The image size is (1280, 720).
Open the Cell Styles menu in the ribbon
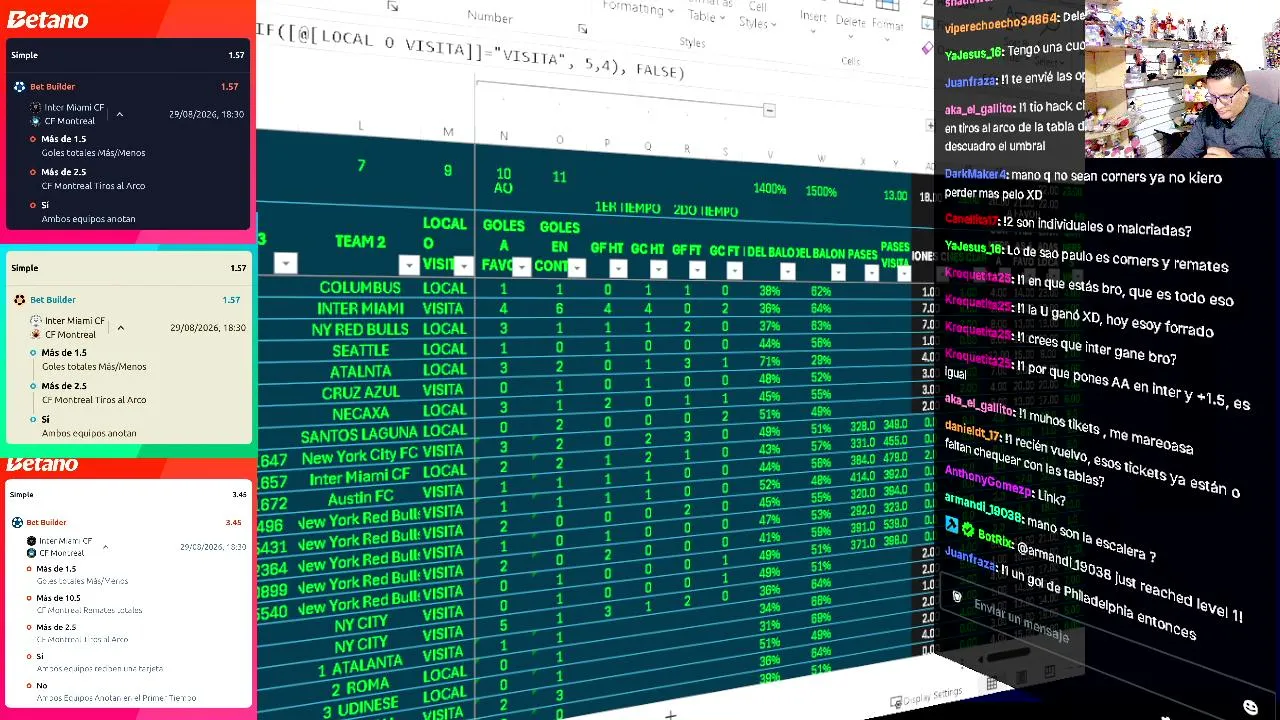(x=757, y=15)
